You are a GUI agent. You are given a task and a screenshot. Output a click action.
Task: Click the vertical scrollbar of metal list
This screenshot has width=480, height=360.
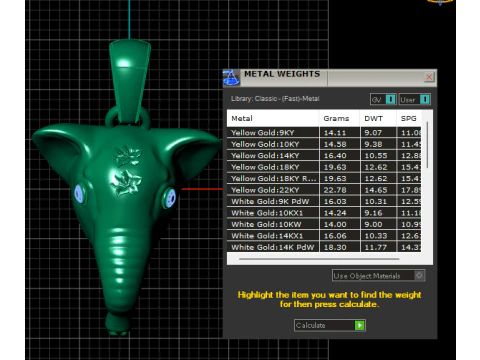tap(427, 145)
